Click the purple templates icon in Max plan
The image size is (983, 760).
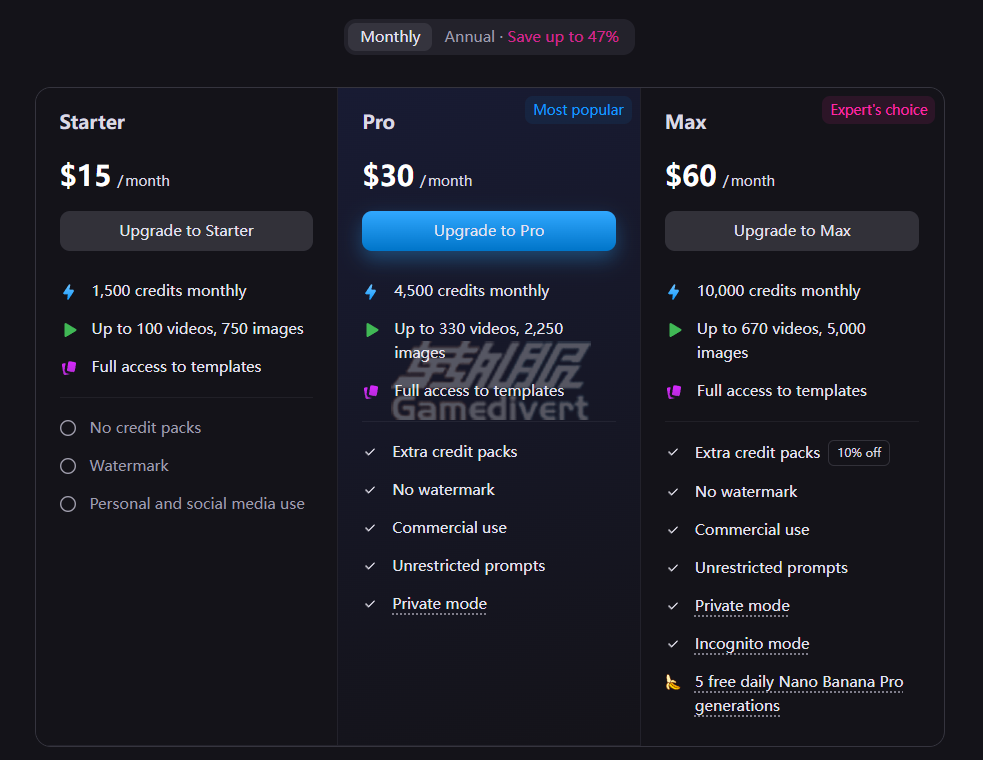674,392
